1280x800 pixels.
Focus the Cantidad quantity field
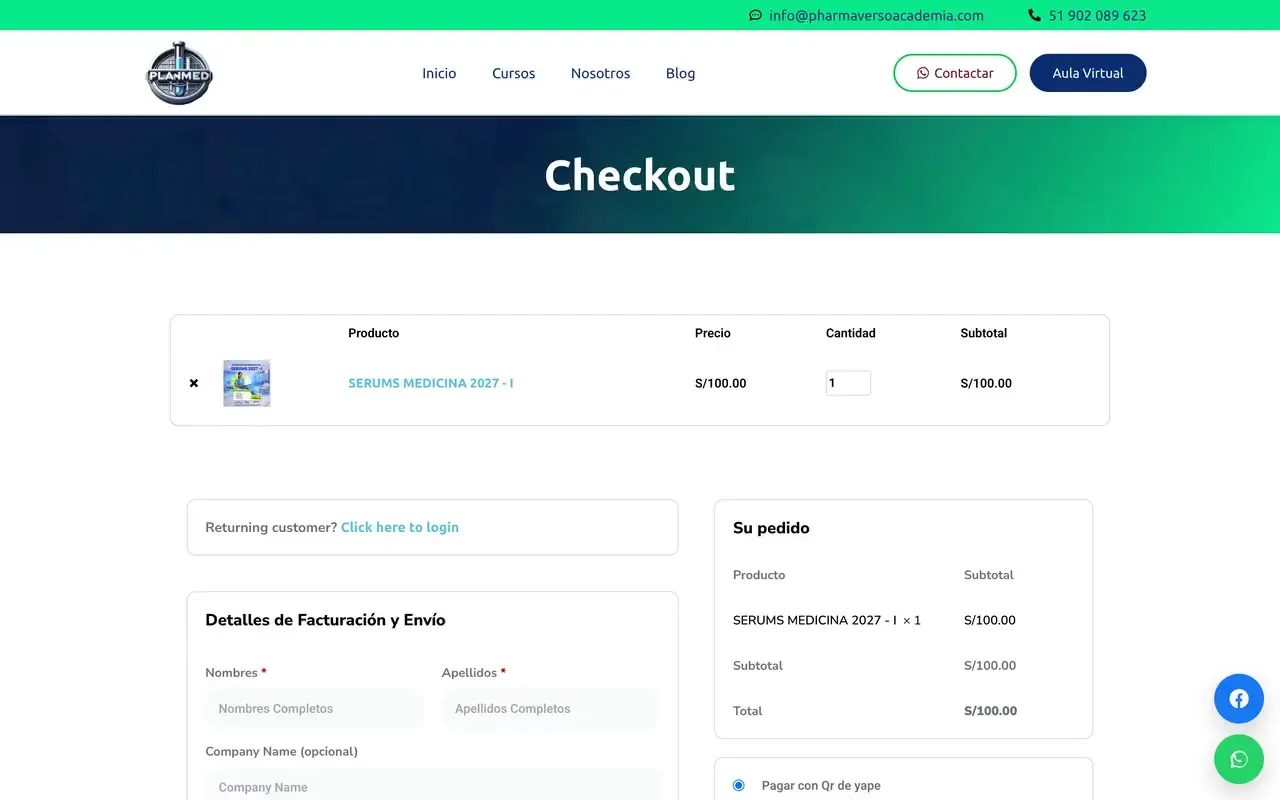[x=848, y=383]
